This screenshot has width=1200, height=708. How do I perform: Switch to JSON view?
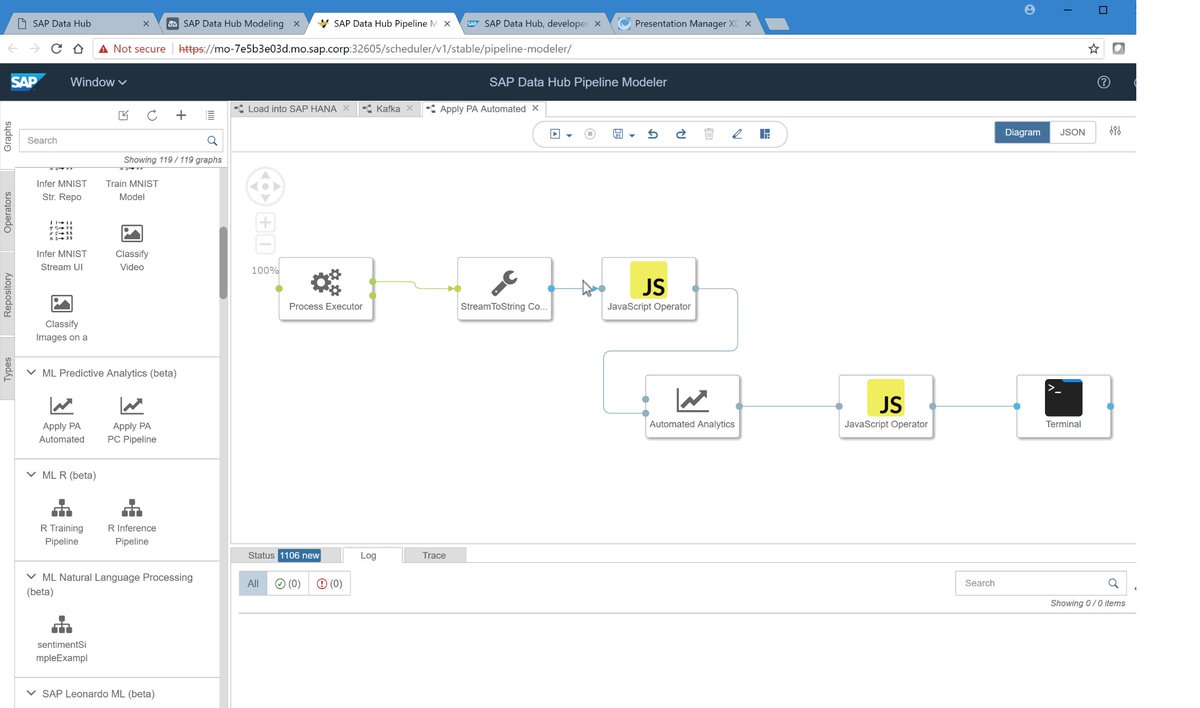(1072, 132)
